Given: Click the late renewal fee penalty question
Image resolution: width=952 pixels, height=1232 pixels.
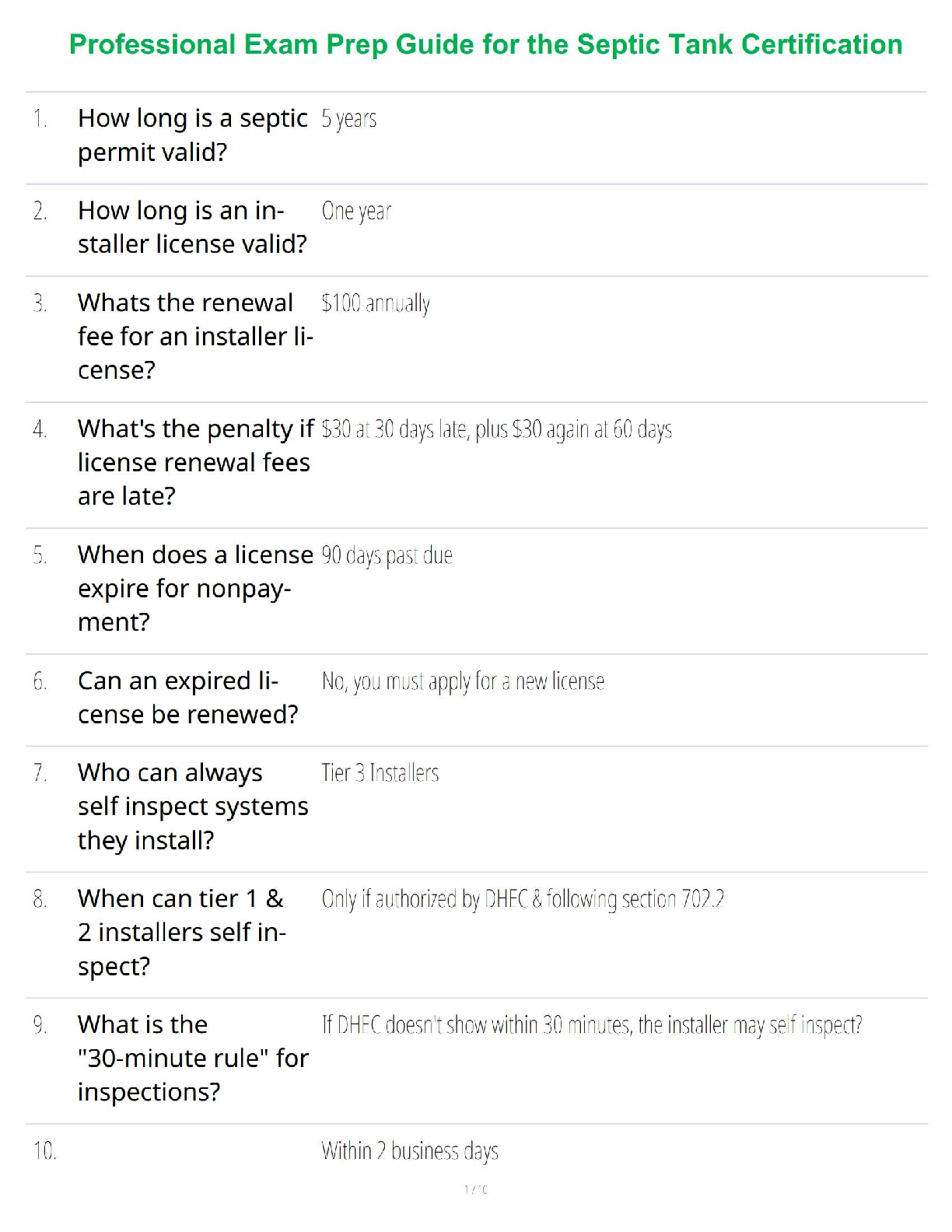Looking at the screenshot, I should (194, 462).
